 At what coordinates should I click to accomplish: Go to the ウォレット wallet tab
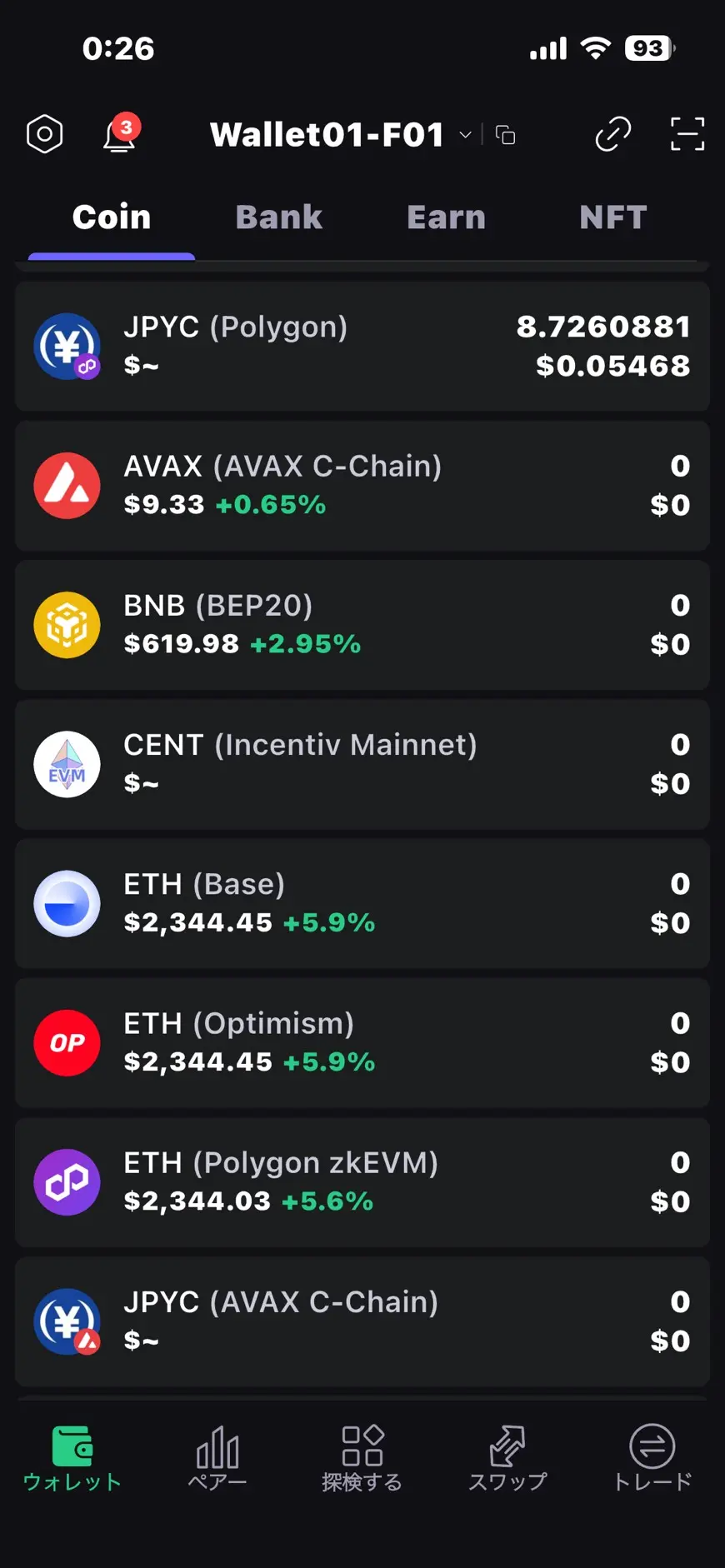tap(72, 1457)
